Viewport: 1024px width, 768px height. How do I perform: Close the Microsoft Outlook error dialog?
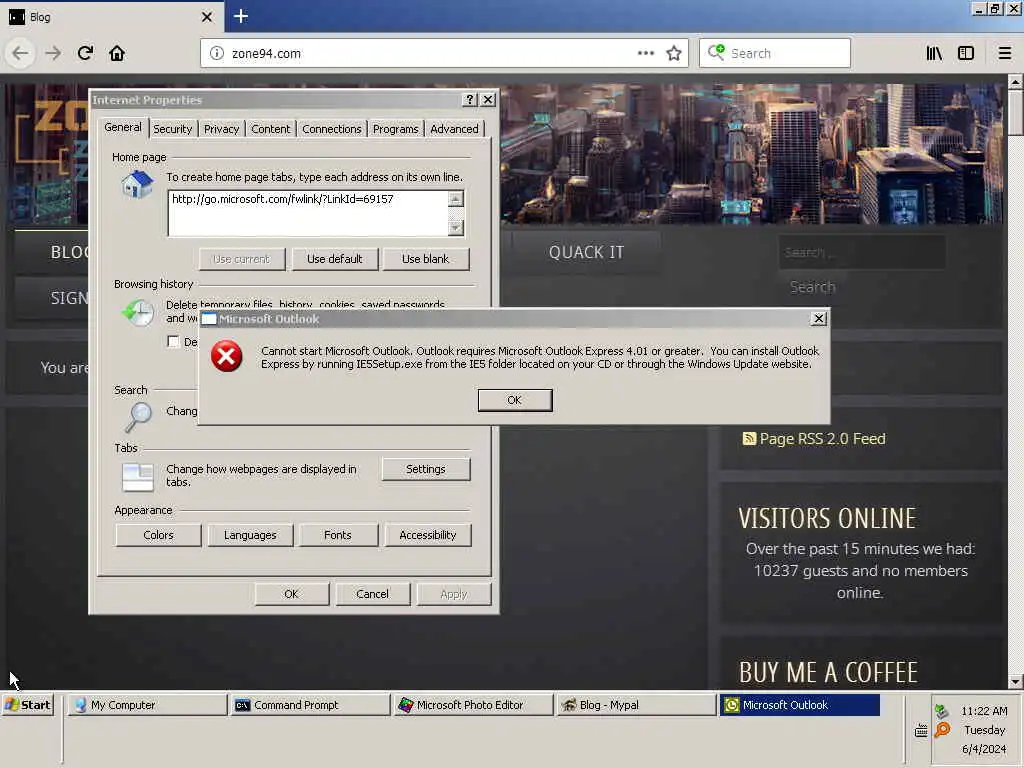tap(818, 318)
